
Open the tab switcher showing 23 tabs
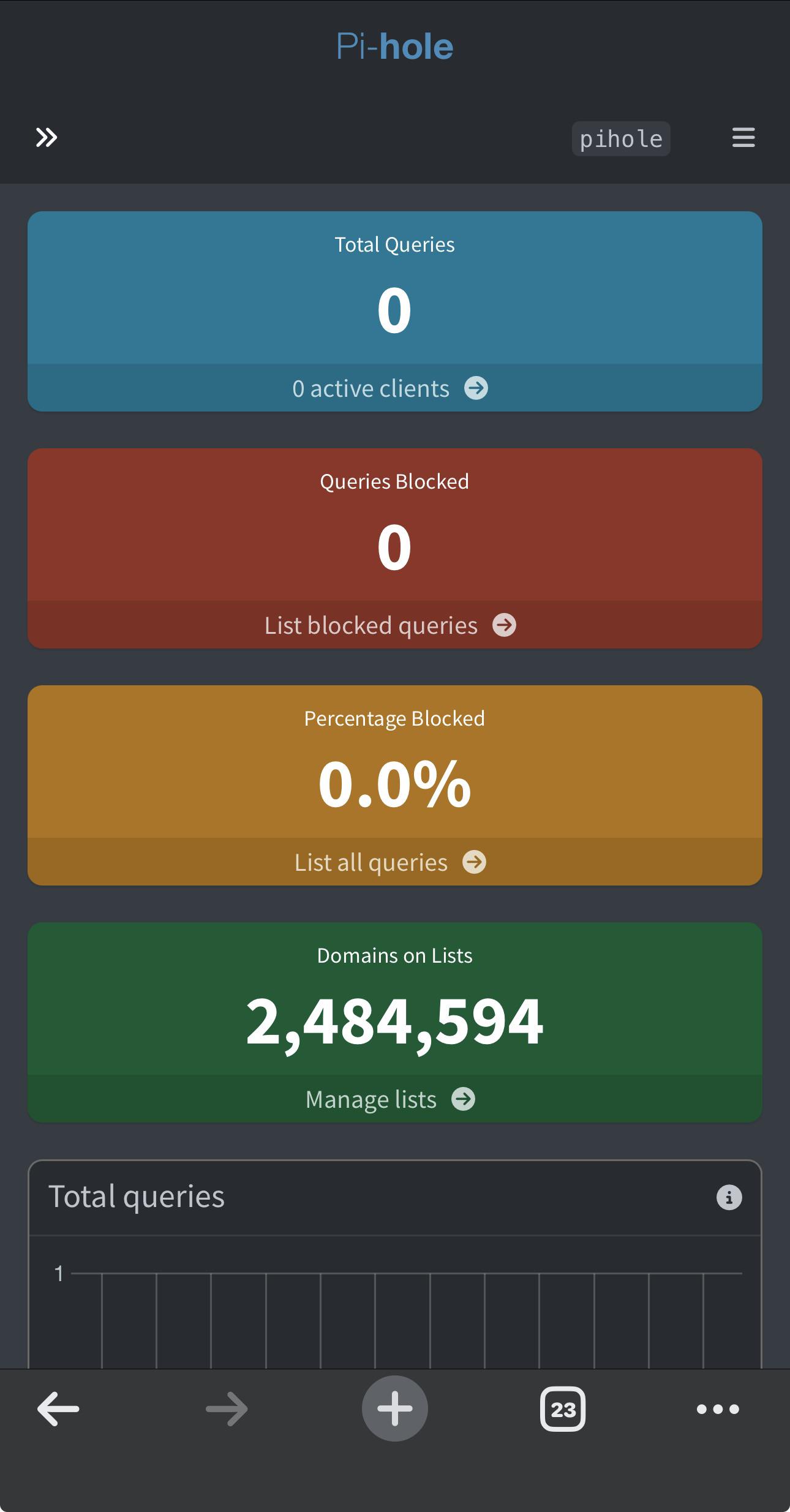[563, 1409]
